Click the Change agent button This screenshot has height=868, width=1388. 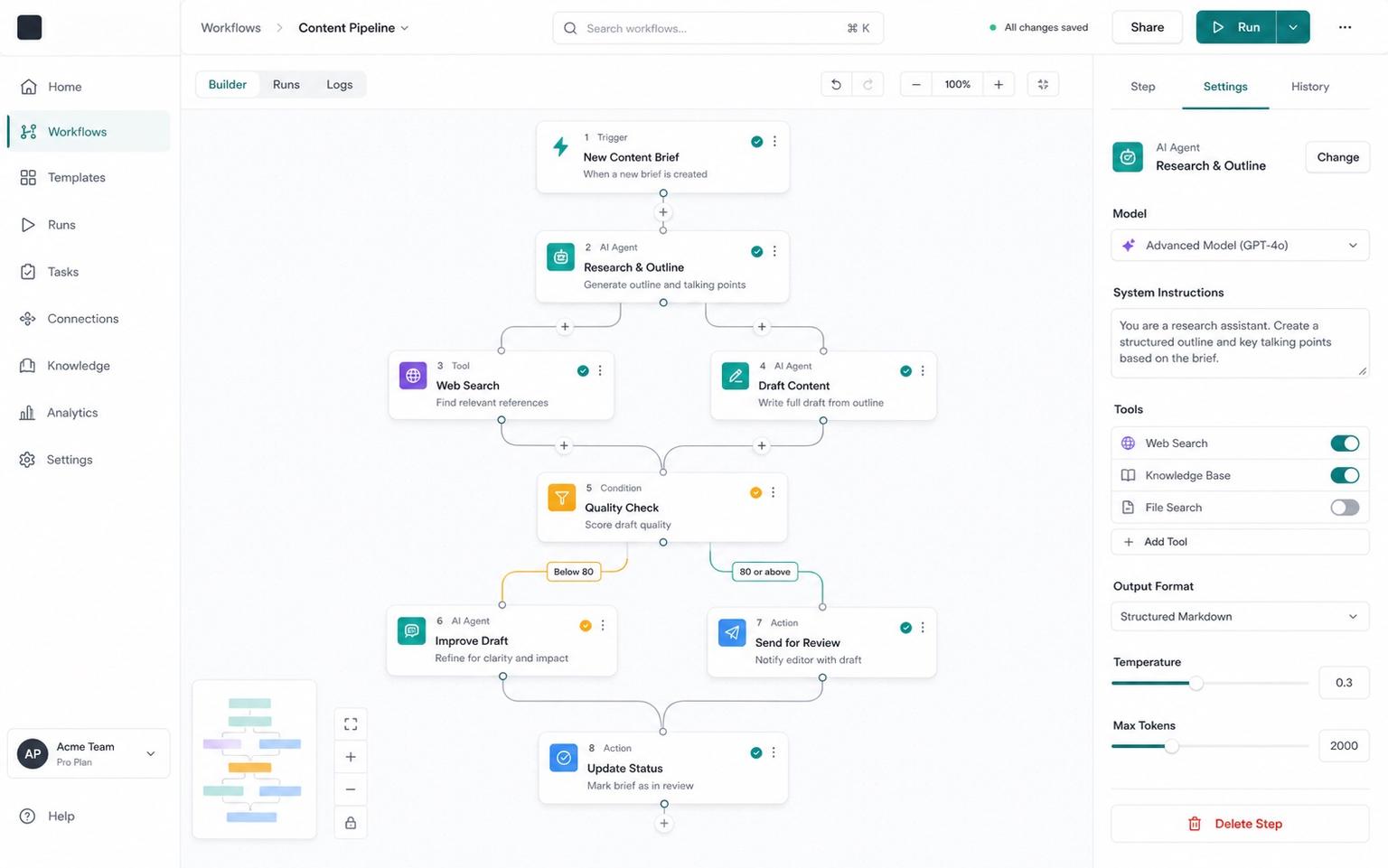click(1338, 157)
